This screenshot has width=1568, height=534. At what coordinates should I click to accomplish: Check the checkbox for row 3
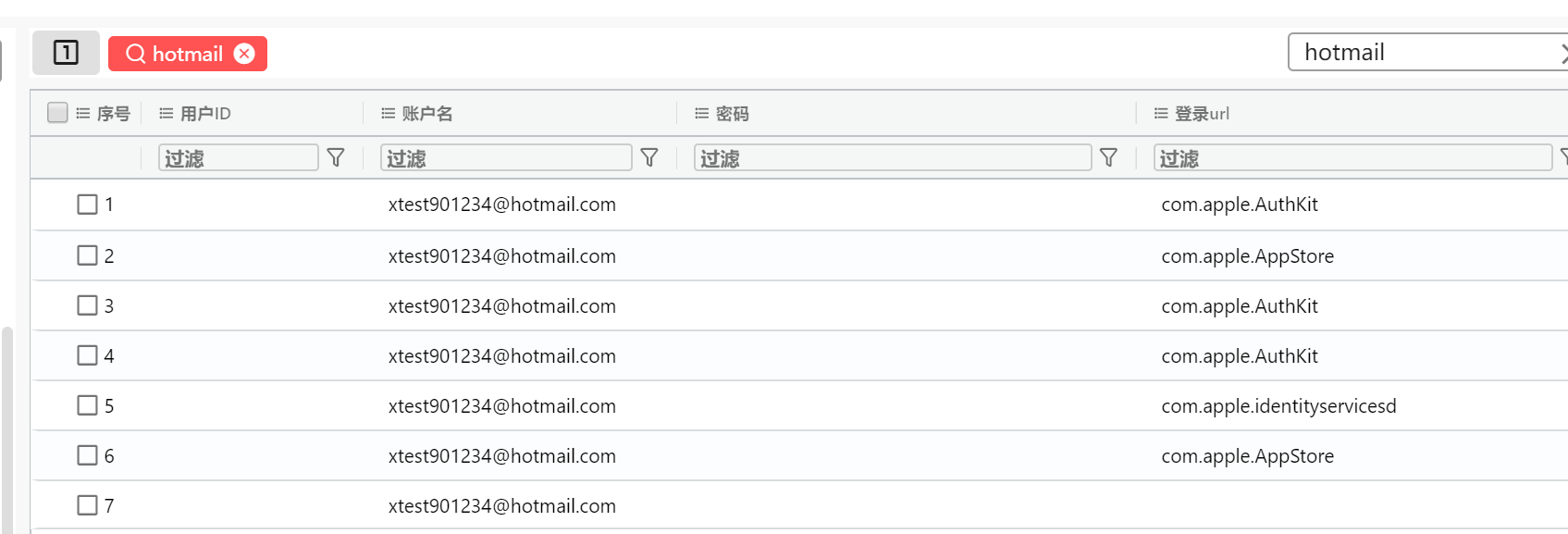tap(87, 305)
